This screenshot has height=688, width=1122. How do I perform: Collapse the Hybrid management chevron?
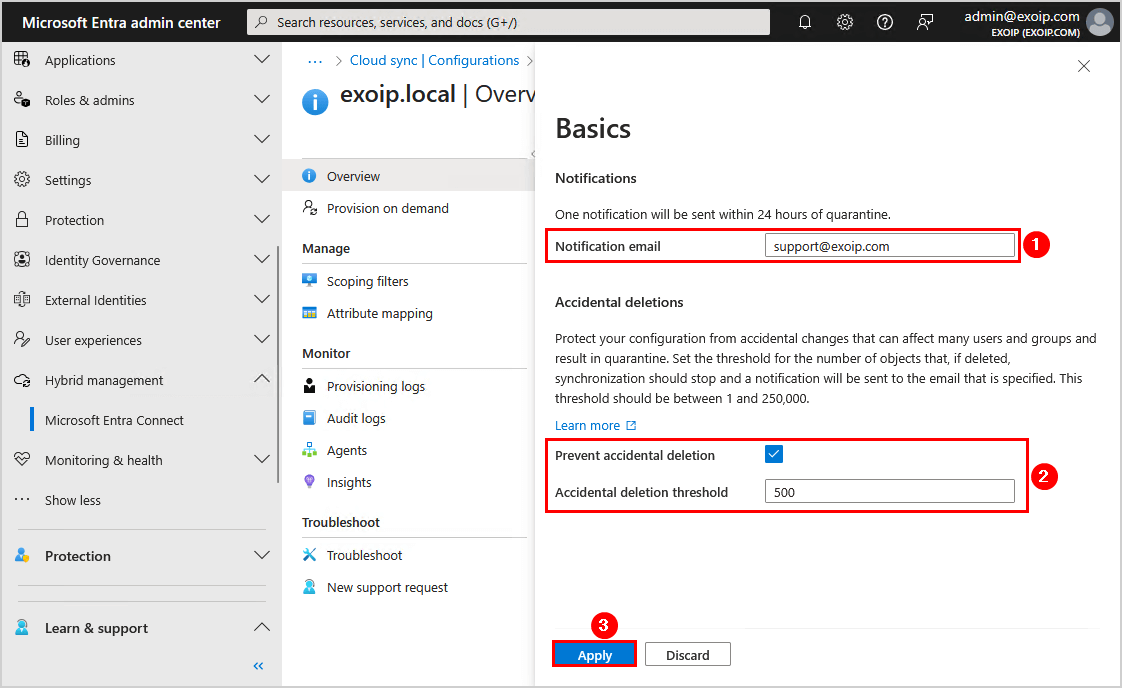click(262, 379)
